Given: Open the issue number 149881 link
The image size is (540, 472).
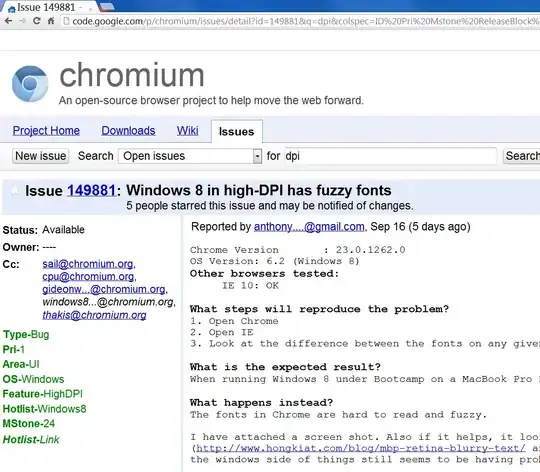Looking at the screenshot, I should click(91, 191).
